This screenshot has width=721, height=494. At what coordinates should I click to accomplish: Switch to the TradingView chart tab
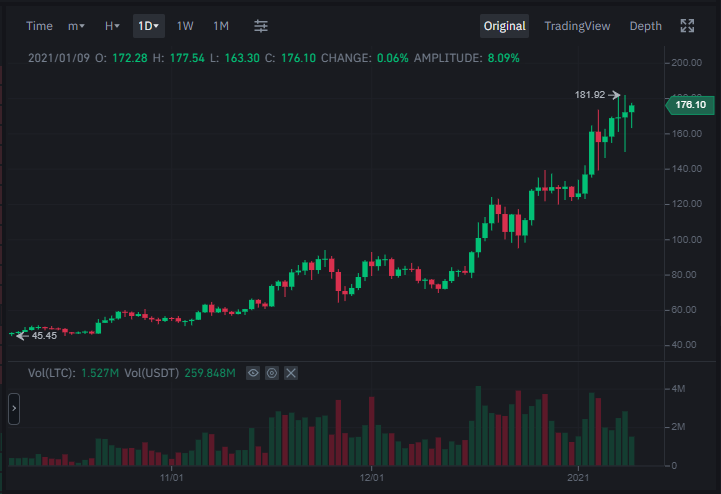point(577,26)
